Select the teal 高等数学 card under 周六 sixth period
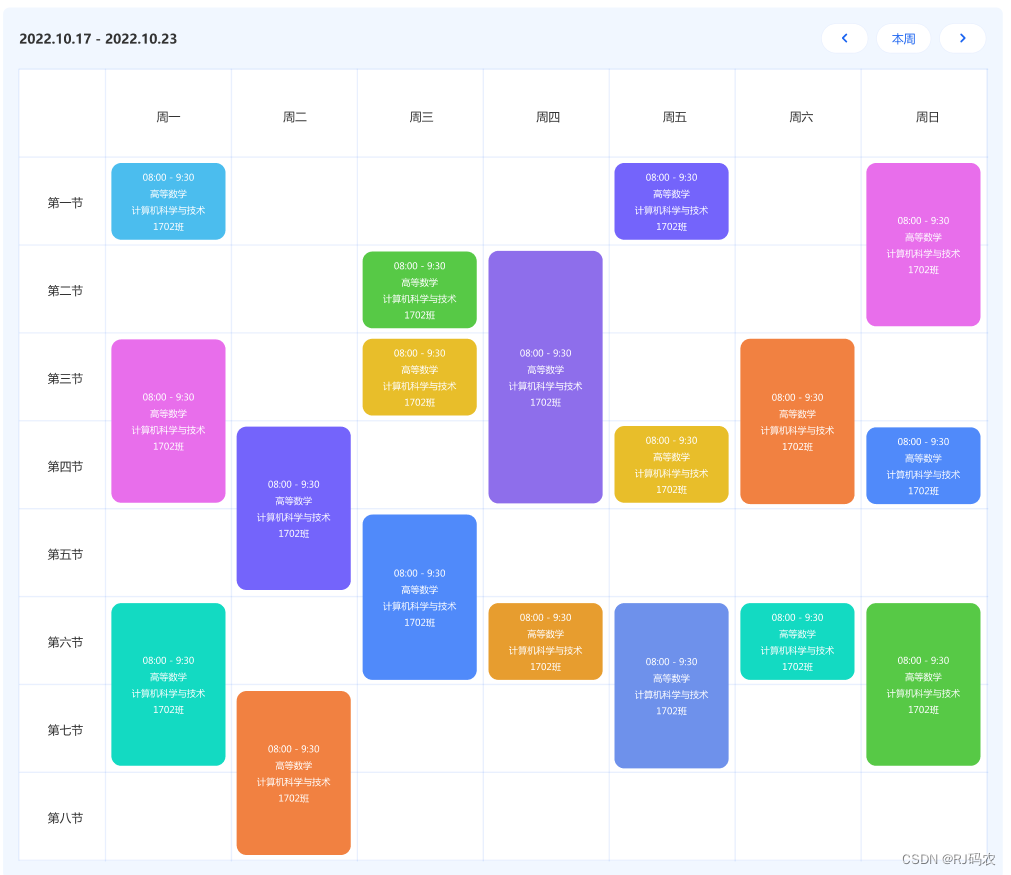Screen dimensions: 1011x875 coord(797,641)
